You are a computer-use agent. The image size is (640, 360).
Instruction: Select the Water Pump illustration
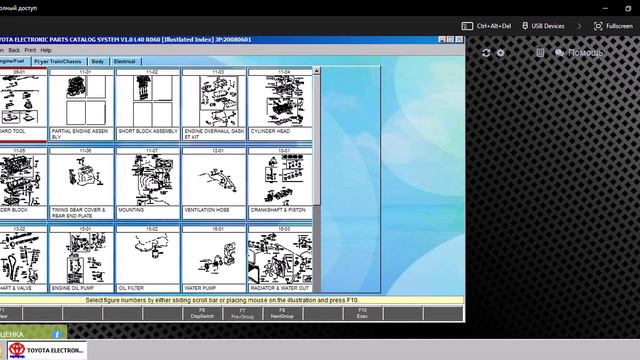(213, 259)
